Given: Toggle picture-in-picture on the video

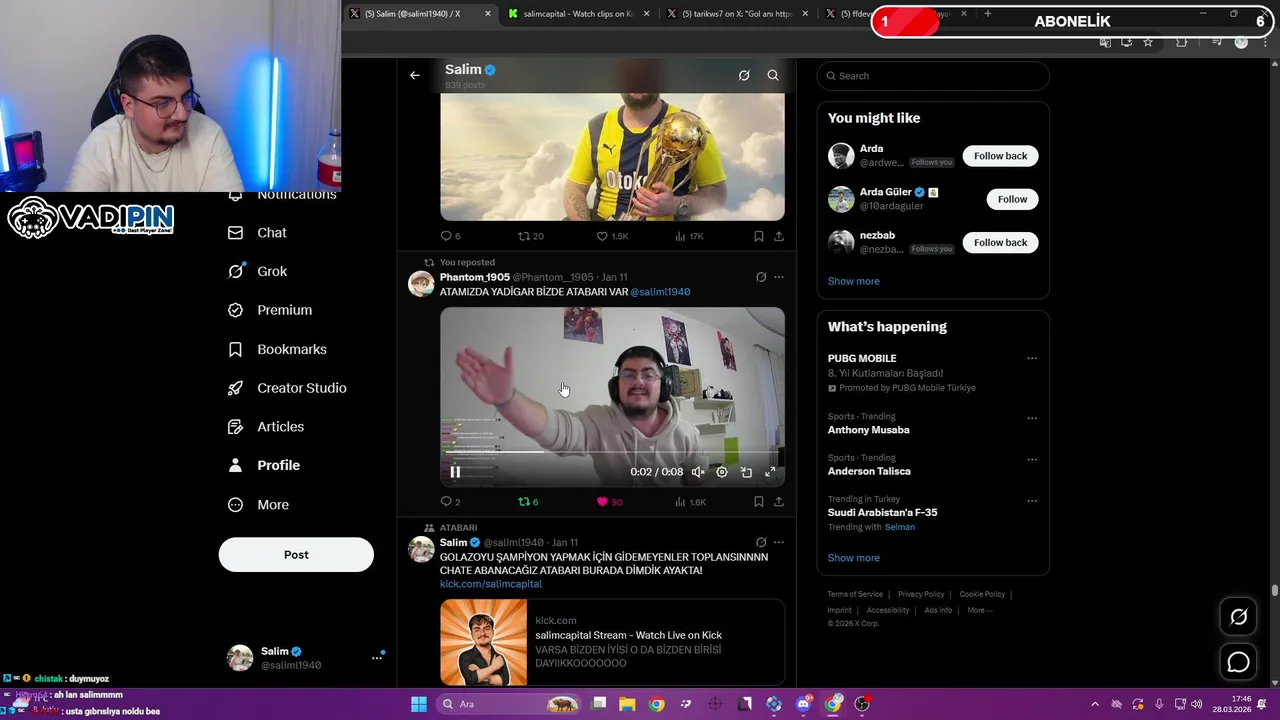Looking at the screenshot, I should 746,472.
